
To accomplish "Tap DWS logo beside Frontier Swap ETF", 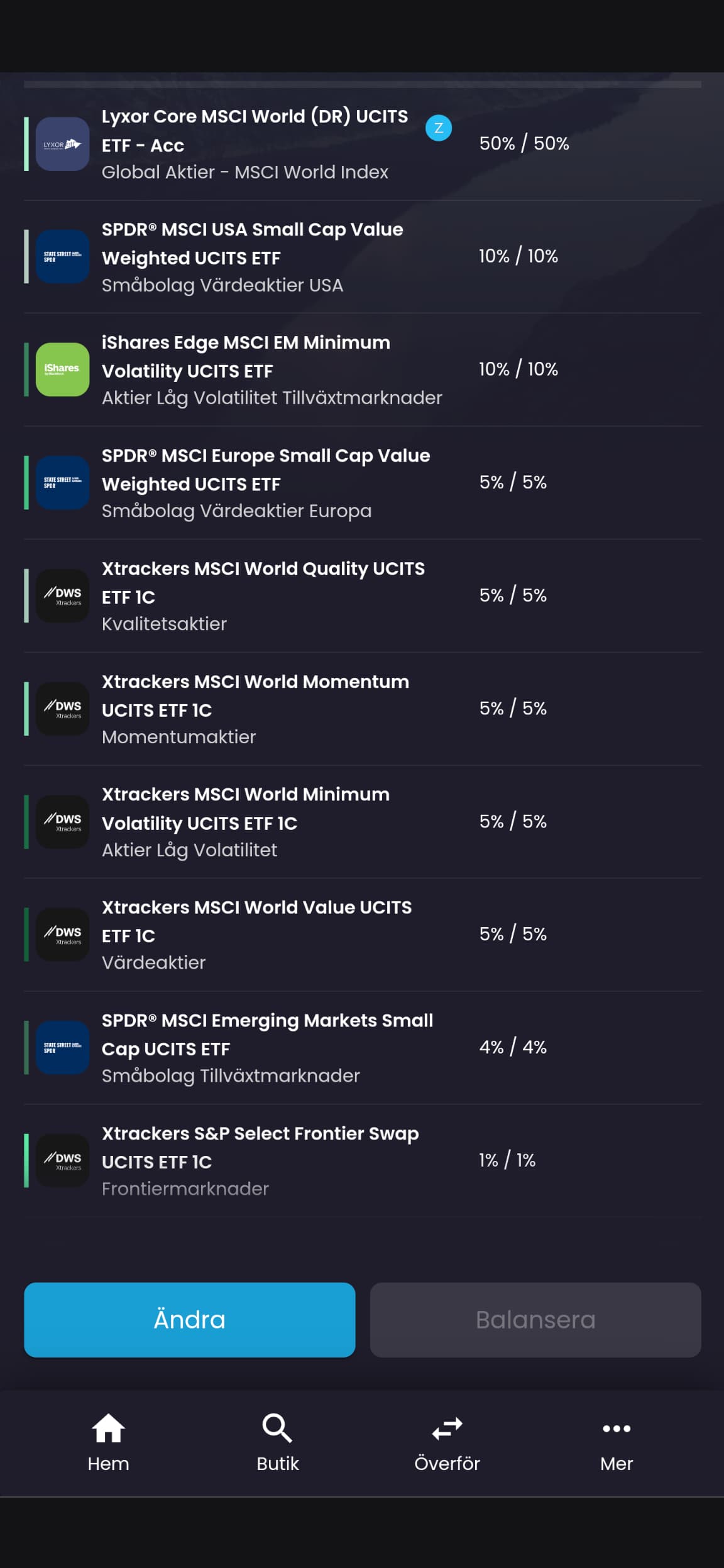I will click(62, 1160).
